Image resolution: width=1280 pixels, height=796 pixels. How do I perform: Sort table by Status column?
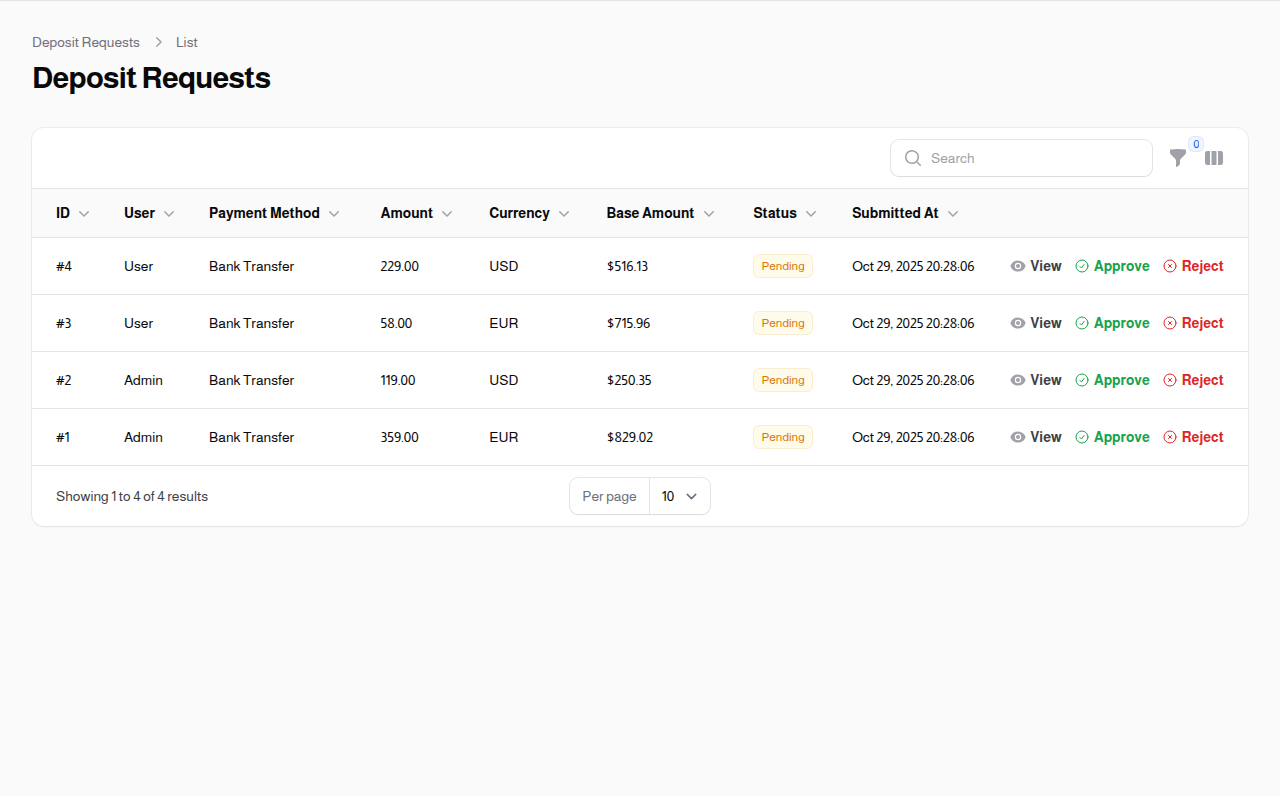point(784,213)
